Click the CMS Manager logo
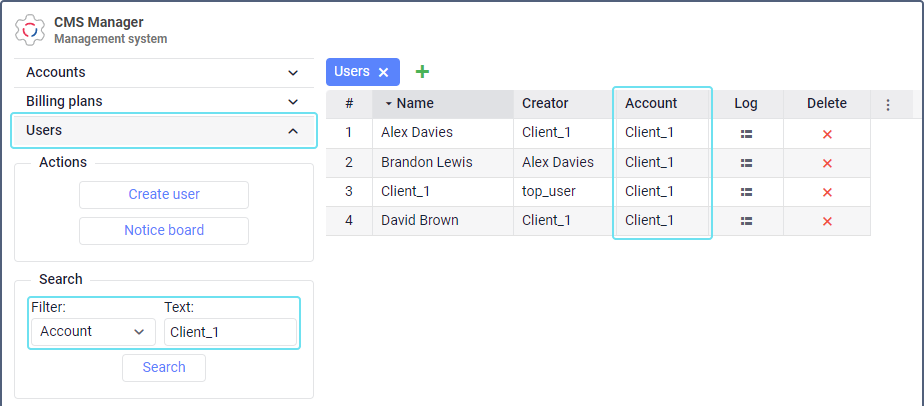Viewport: 924px width, 406px height. click(30, 30)
